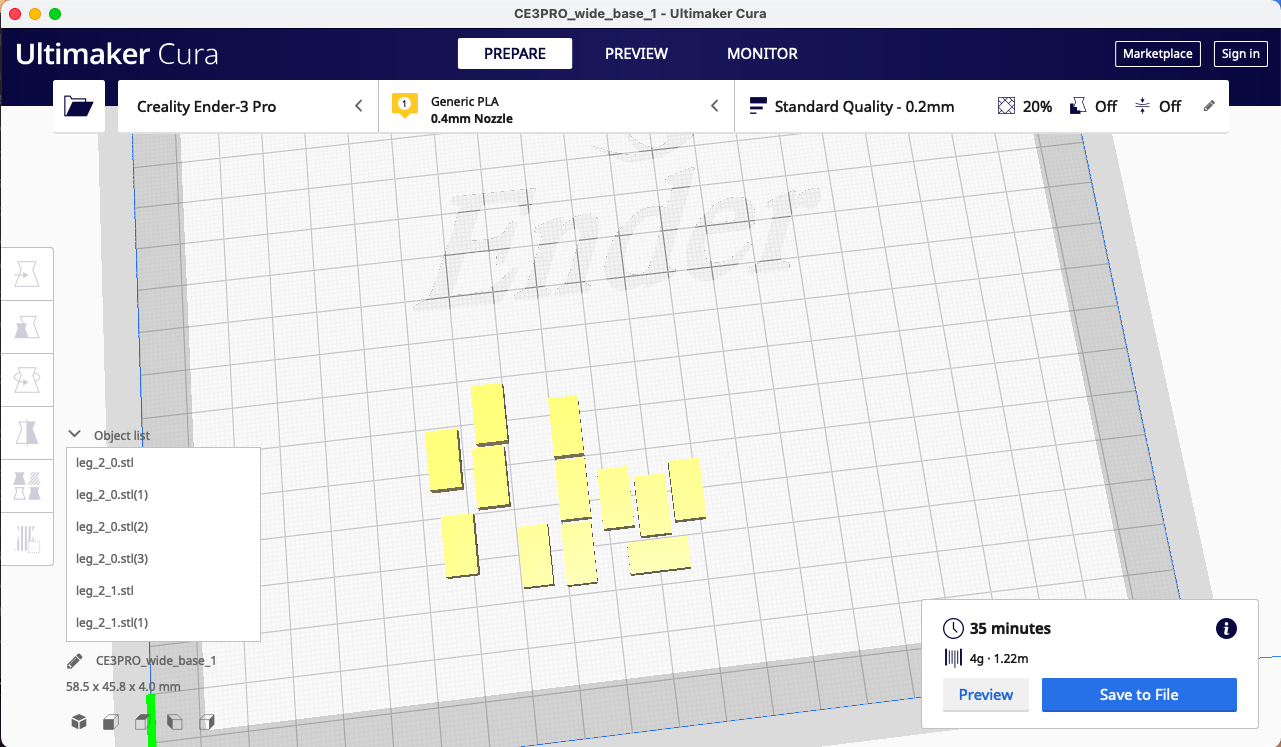1281x747 pixels.
Task: Click the 58.5 x 45.8 x 4.0 mm dimensions
Action: tap(124, 687)
